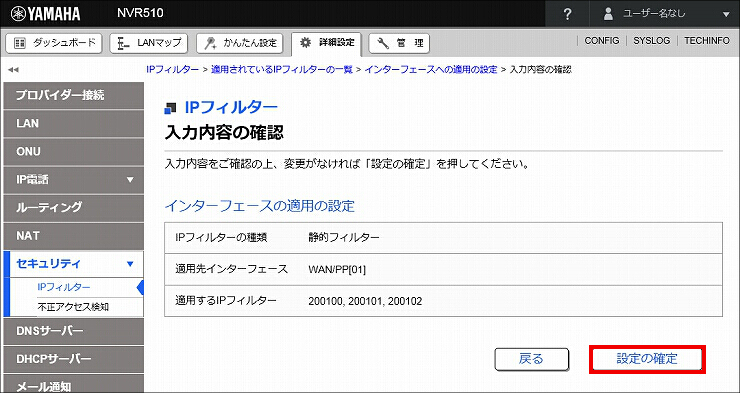740x393 pixels.
Task: Select ONU in the sidebar
Action: (x=73, y=152)
